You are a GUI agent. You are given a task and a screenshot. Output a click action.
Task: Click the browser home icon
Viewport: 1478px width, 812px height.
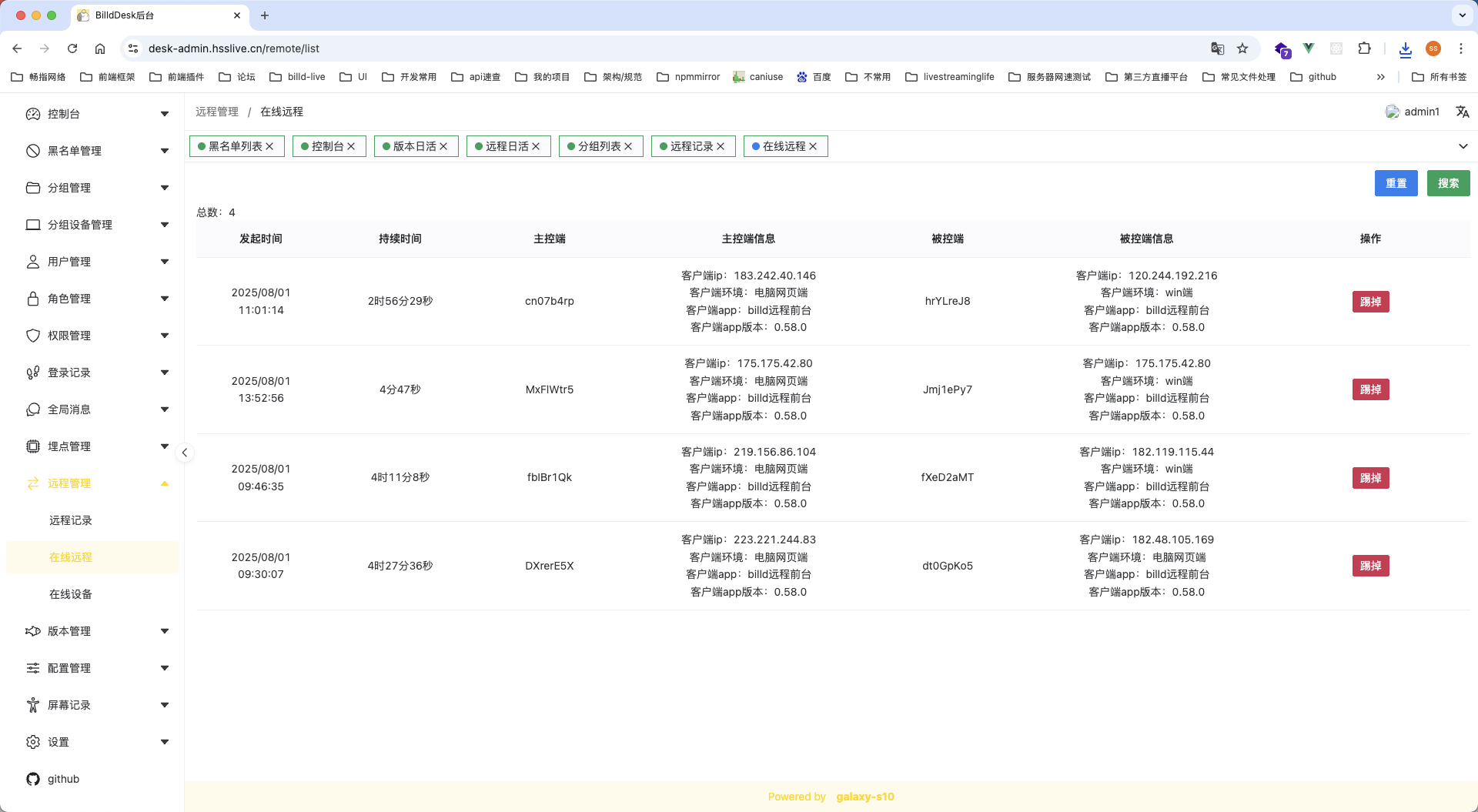(x=100, y=48)
